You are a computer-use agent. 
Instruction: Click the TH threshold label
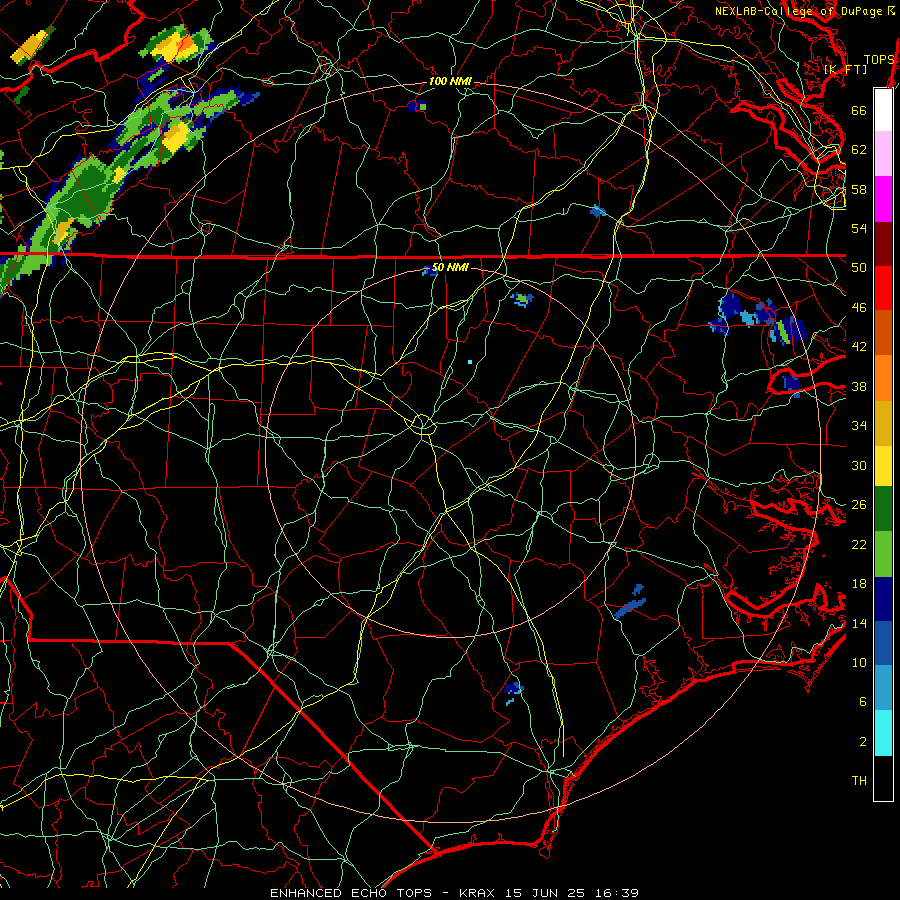pyautogui.click(x=859, y=781)
